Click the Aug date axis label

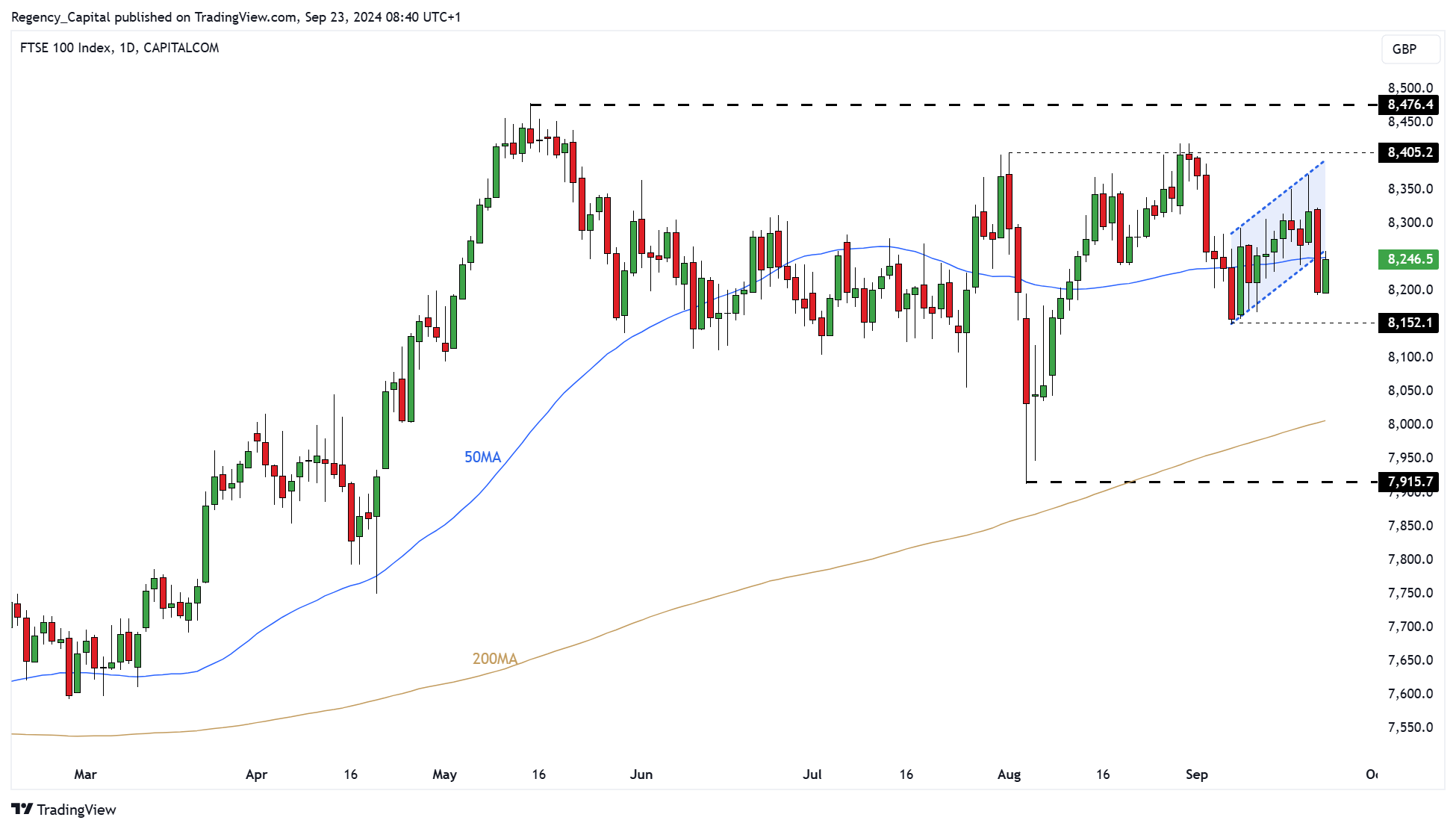[1009, 774]
